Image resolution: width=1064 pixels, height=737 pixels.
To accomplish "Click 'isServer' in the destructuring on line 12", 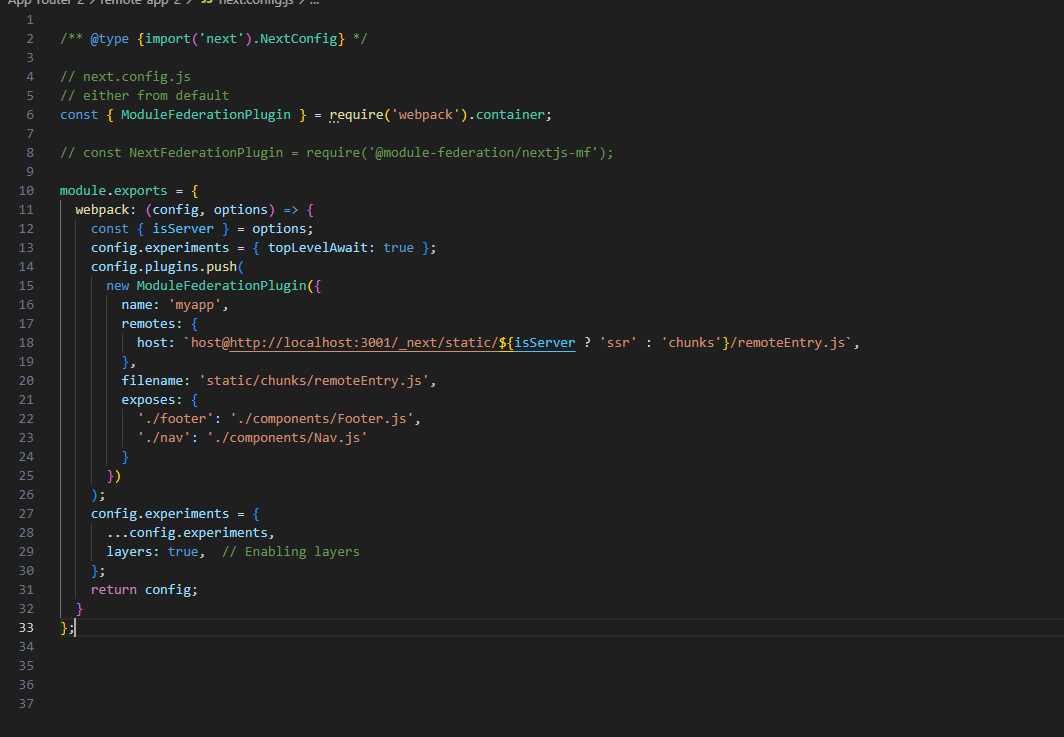I will click(183, 229).
